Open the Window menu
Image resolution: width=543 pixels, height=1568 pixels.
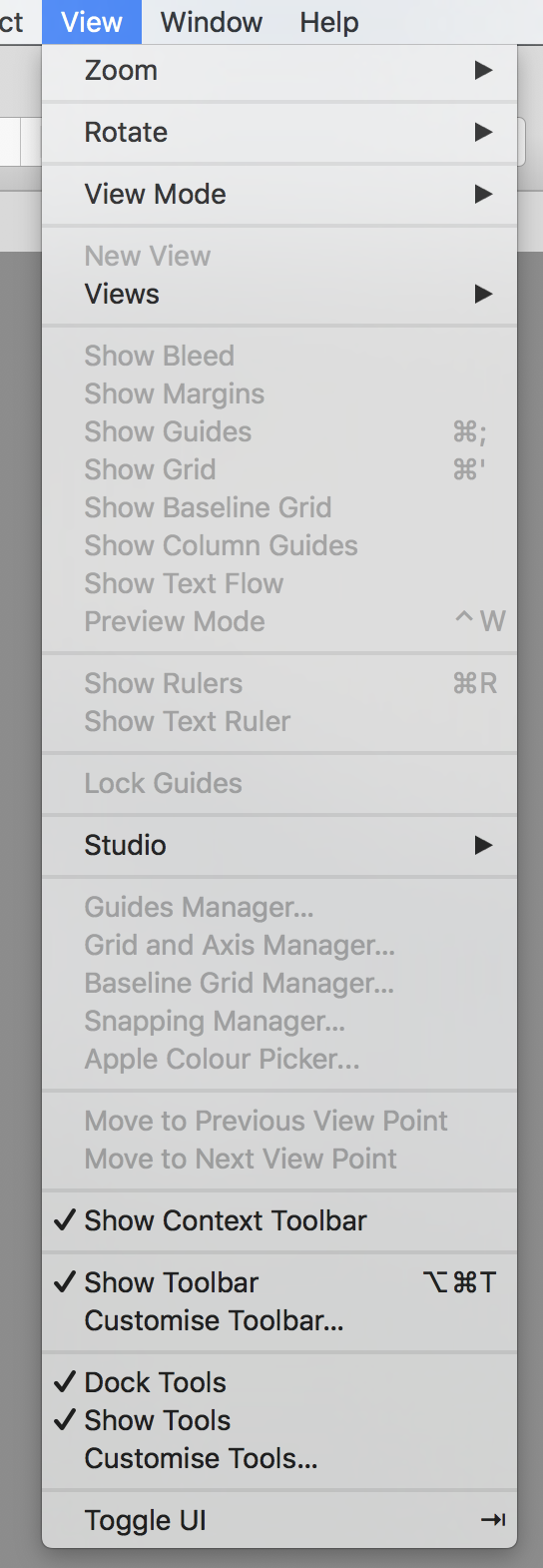coord(212,22)
